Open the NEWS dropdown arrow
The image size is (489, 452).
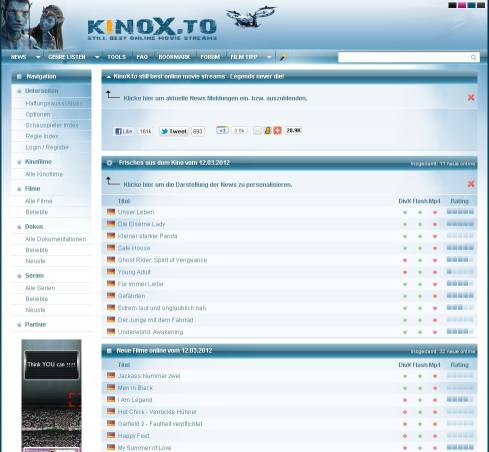pyautogui.click(x=38, y=57)
